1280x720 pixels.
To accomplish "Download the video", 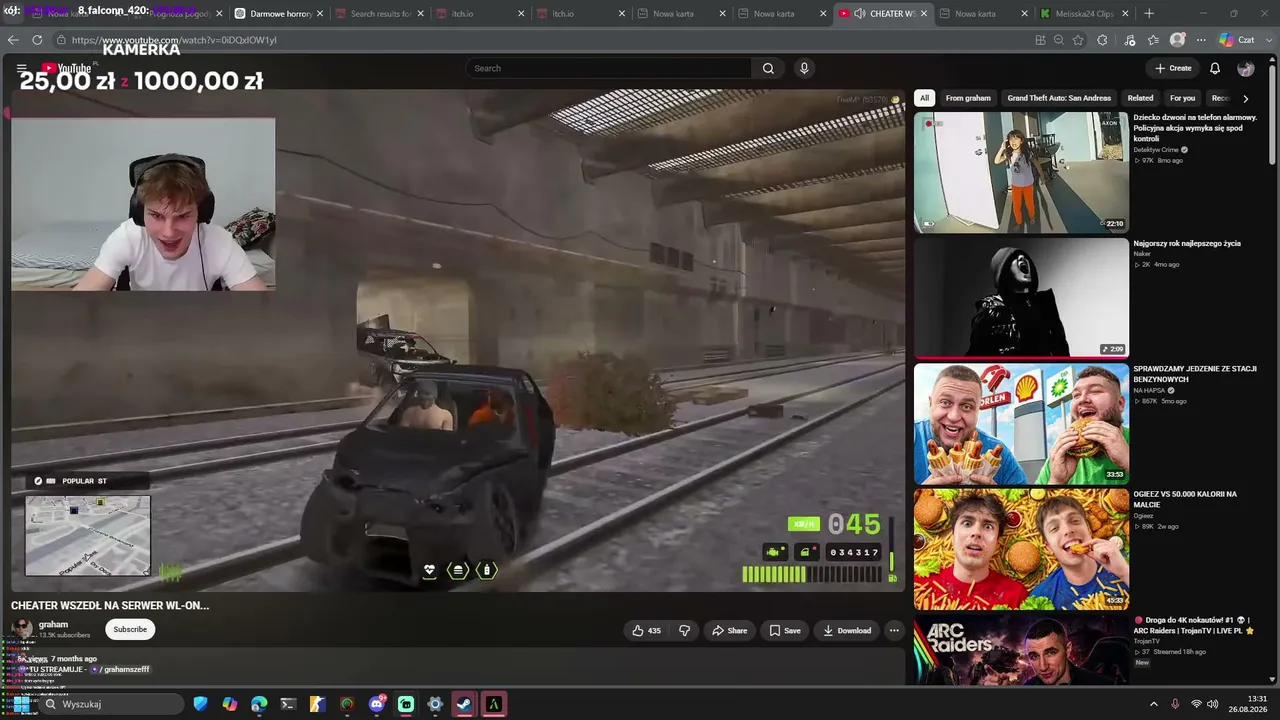I will (x=847, y=630).
